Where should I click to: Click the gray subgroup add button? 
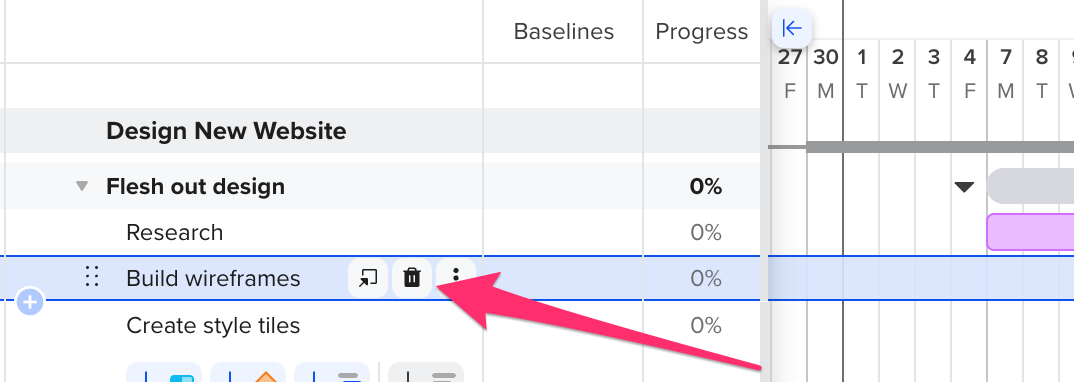(x=426, y=372)
